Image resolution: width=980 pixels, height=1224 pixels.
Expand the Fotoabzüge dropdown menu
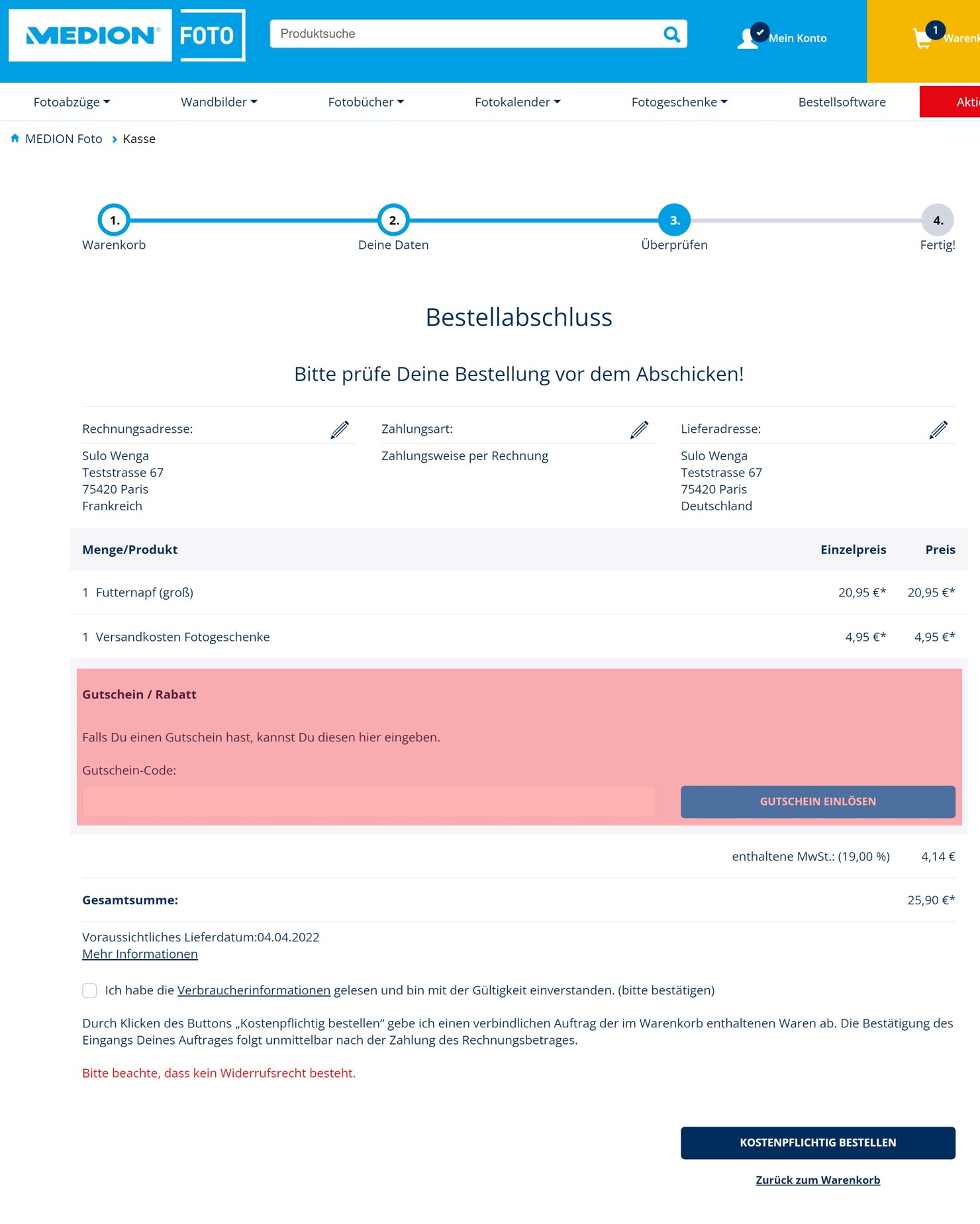[72, 102]
